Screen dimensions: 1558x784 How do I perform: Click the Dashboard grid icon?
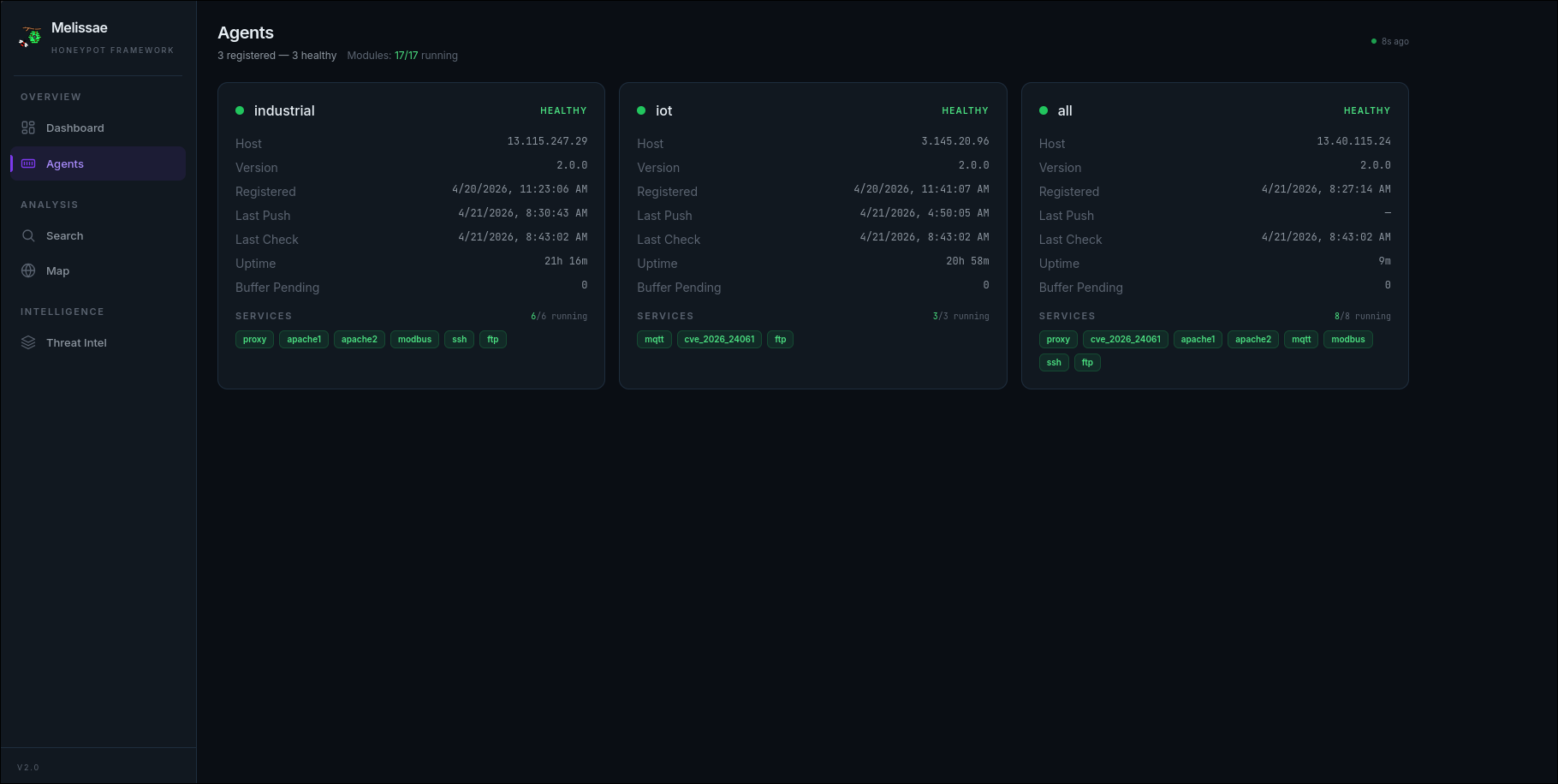[x=28, y=128]
